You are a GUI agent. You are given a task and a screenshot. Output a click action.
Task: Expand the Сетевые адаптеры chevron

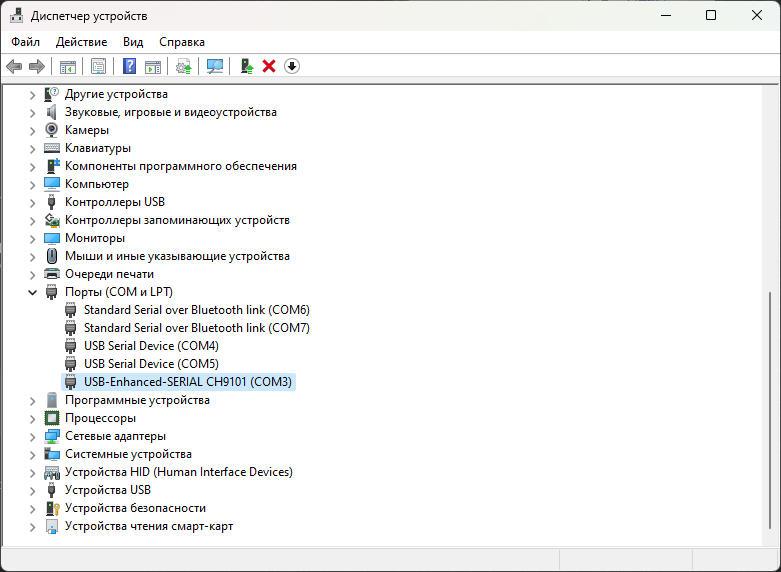tap(32, 437)
